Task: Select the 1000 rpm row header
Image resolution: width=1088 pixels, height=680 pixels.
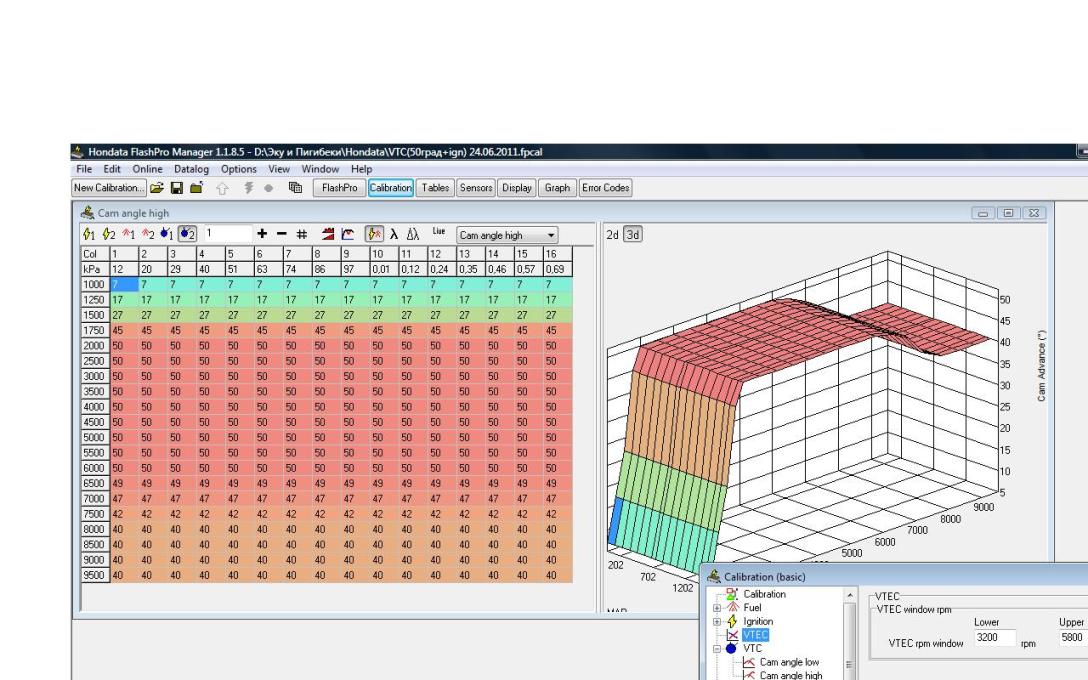Action: click(x=95, y=284)
